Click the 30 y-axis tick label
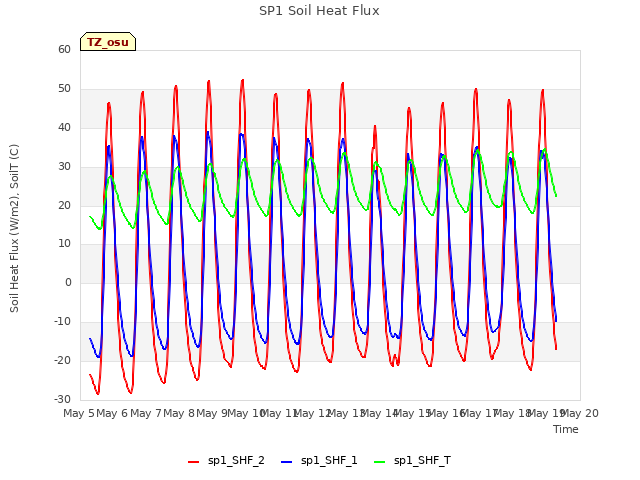This screenshot has height=480, width=640. [64, 166]
